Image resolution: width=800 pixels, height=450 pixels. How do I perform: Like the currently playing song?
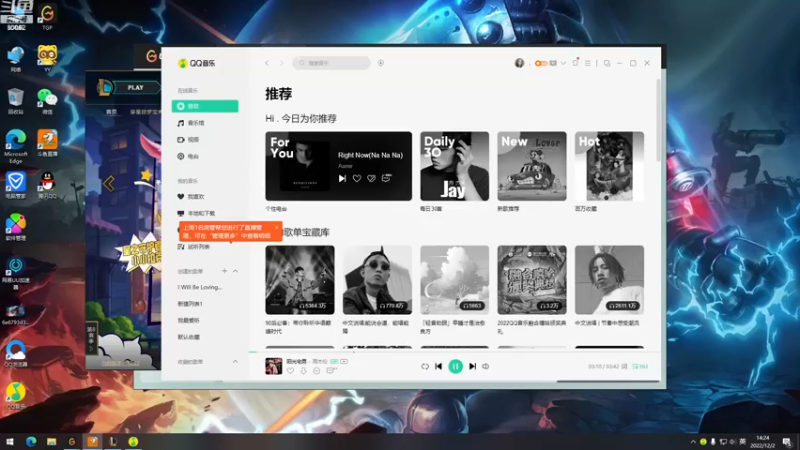[x=290, y=371]
